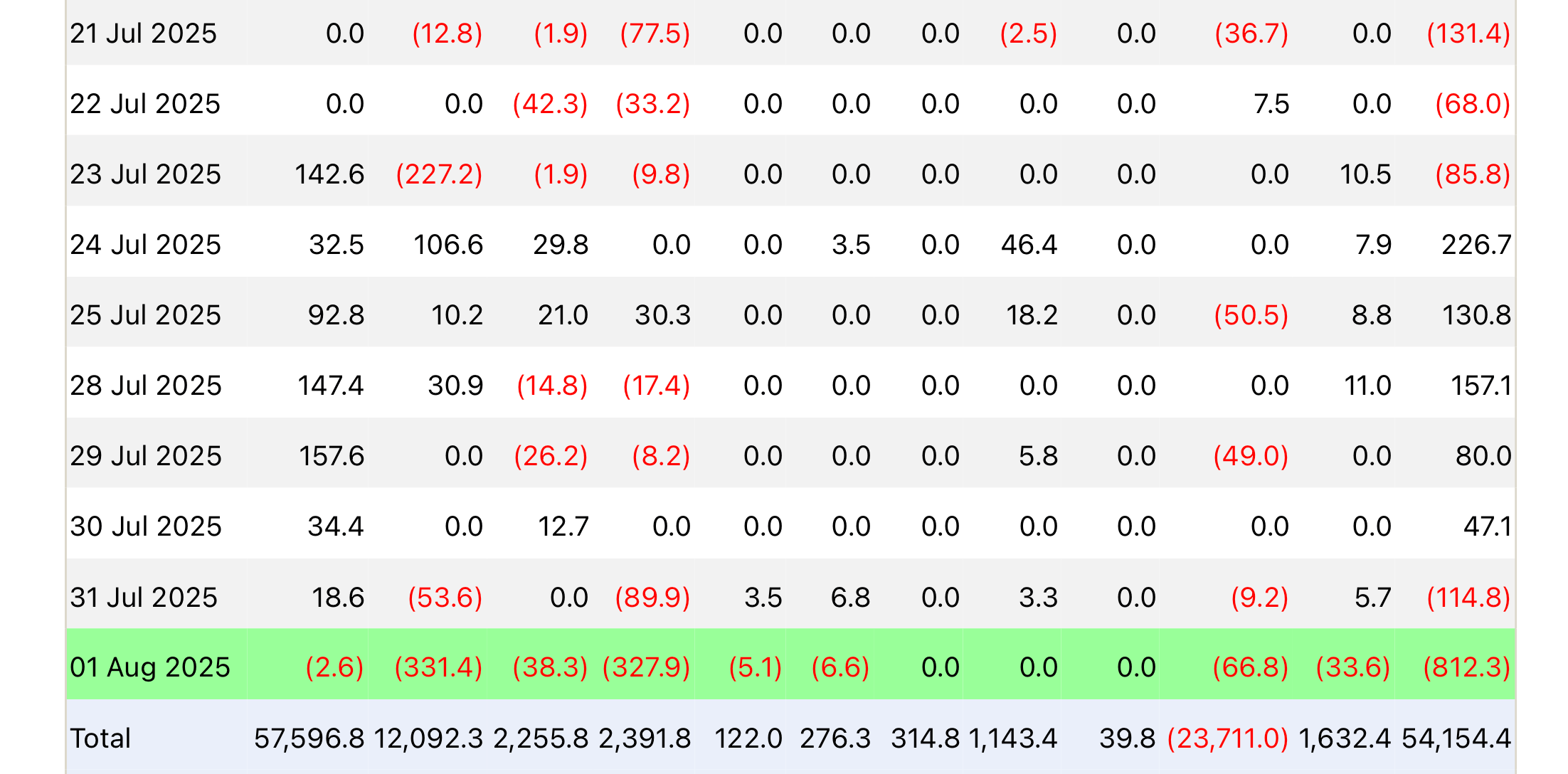Select the 54,154.4 grand total

(x=1456, y=738)
